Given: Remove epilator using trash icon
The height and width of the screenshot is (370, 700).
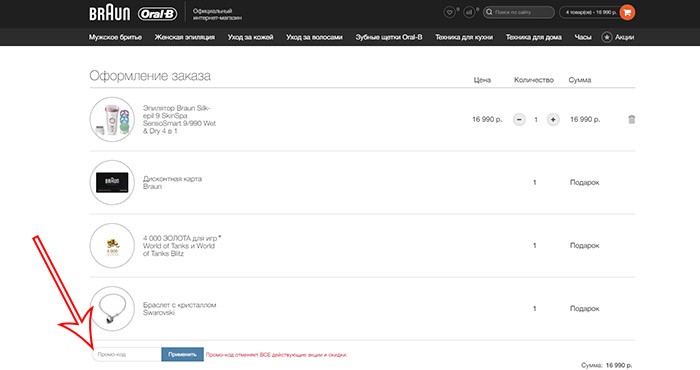Looking at the screenshot, I should (x=632, y=119).
